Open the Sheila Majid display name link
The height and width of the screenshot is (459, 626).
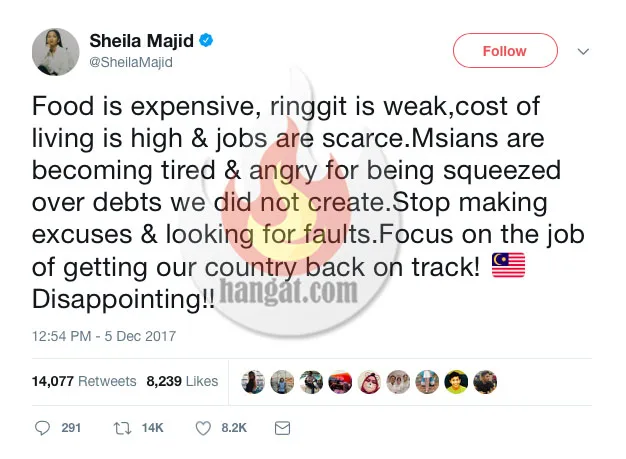click(x=143, y=41)
